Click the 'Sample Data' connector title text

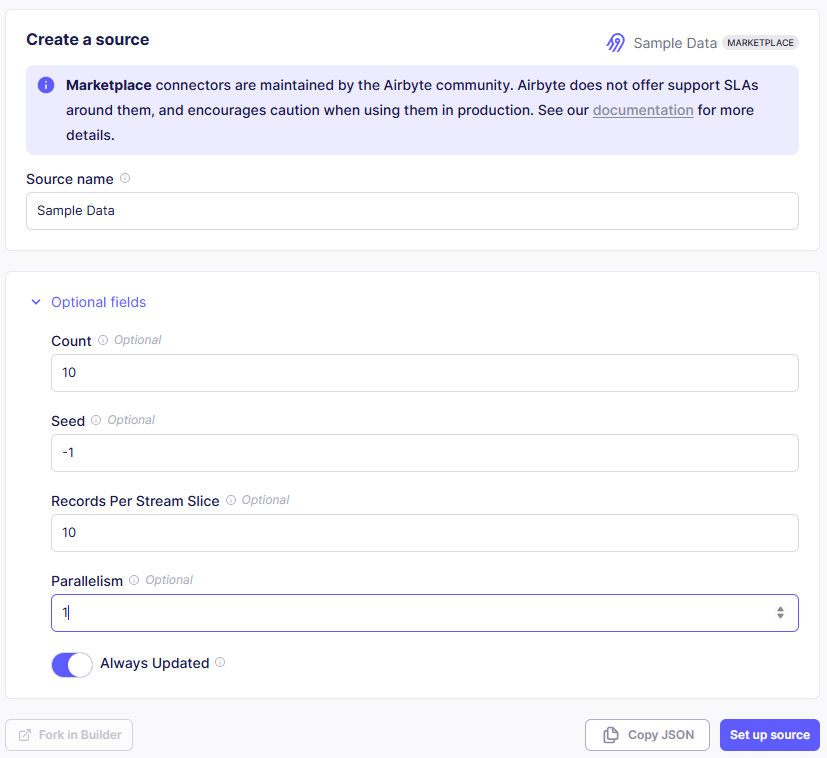(x=675, y=43)
